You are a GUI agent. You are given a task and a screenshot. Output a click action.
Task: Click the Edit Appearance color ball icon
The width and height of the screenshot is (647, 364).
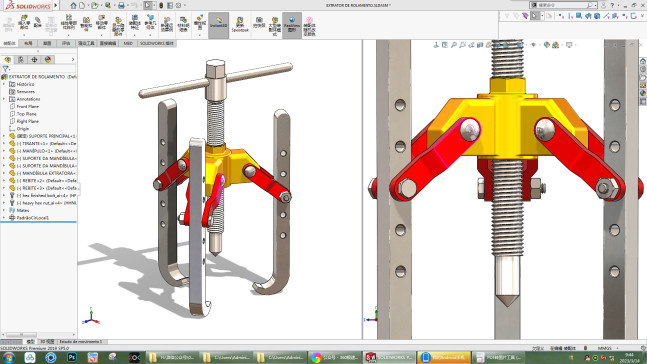pos(547,45)
